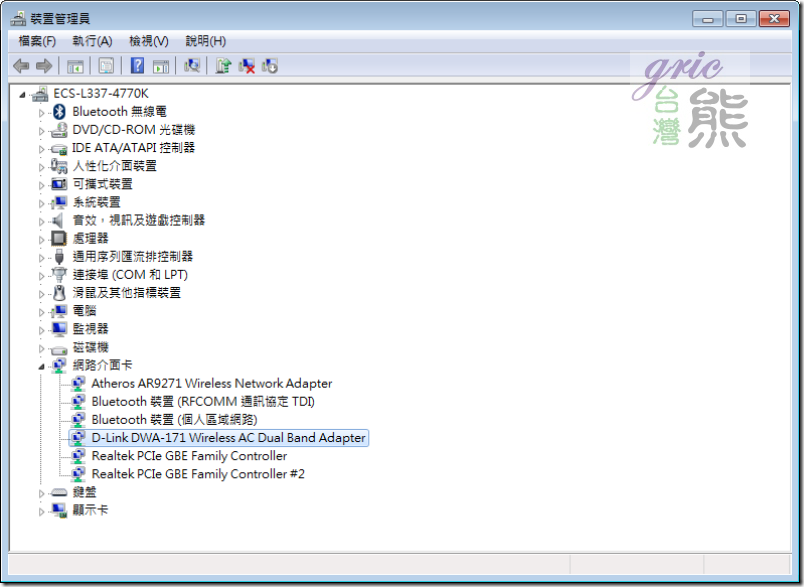Select the 電腦 label

point(85,311)
